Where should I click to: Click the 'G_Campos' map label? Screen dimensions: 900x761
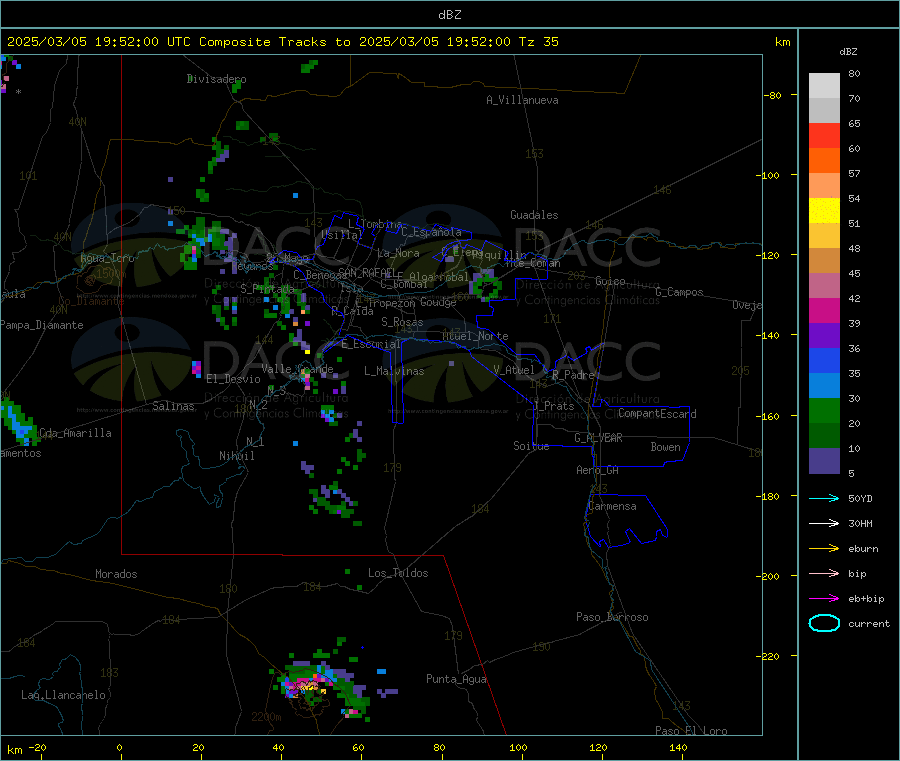(x=679, y=292)
